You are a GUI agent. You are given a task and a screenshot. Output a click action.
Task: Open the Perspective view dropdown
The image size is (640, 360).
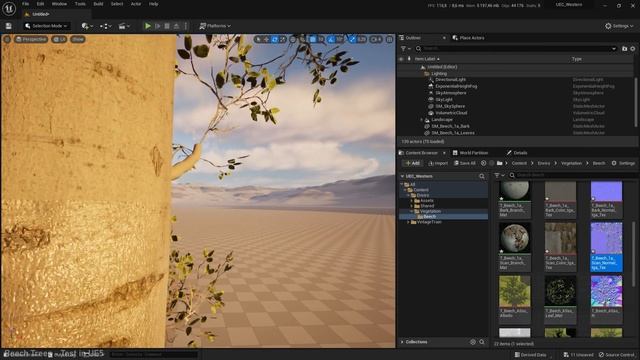click(31, 39)
